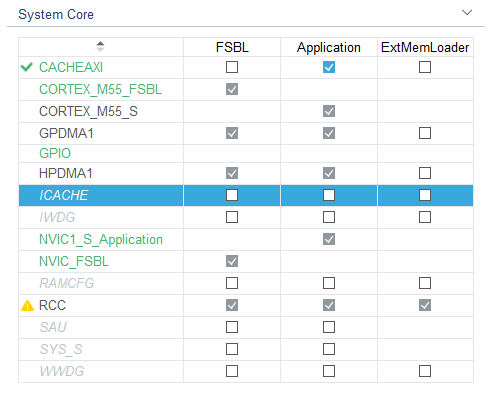Screen dimensions: 488x394
Task: Select the CACHEAXI peripheral
Action: click(x=71, y=67)
